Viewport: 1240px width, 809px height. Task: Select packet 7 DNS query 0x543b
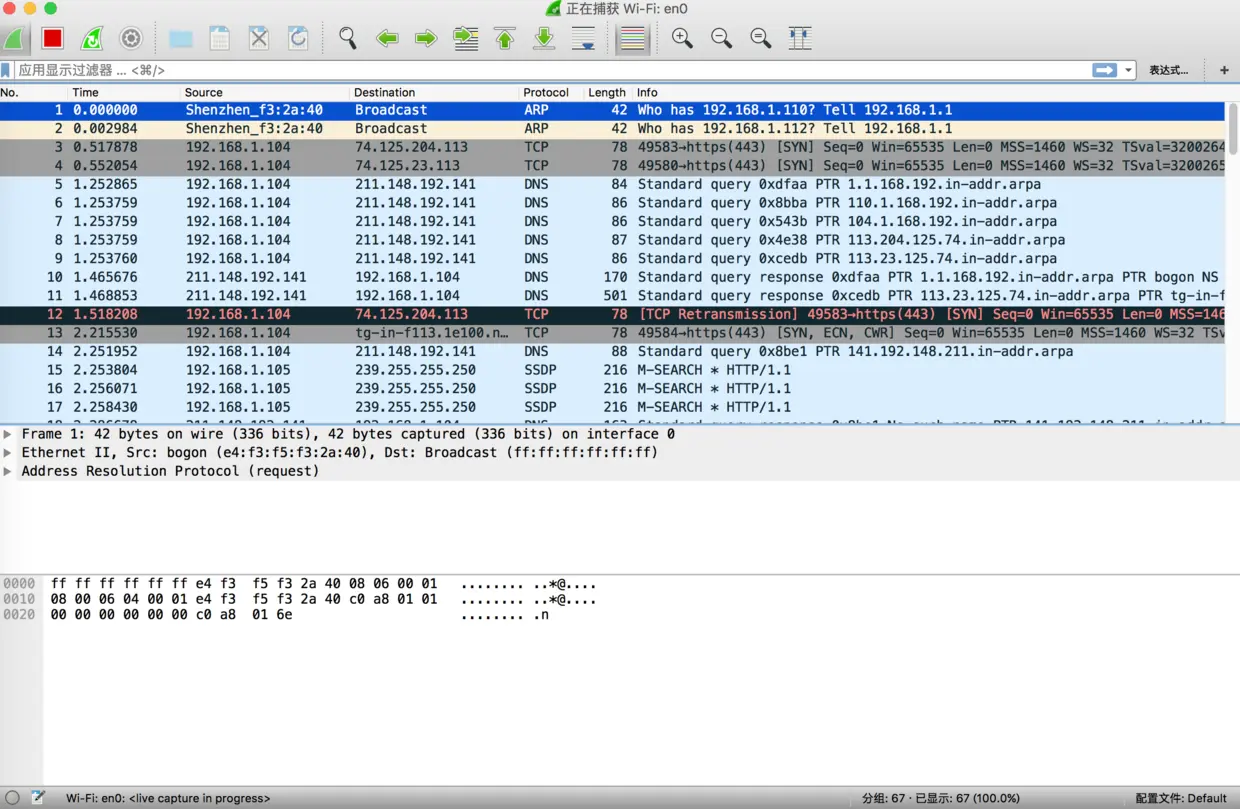coord(612,221)
